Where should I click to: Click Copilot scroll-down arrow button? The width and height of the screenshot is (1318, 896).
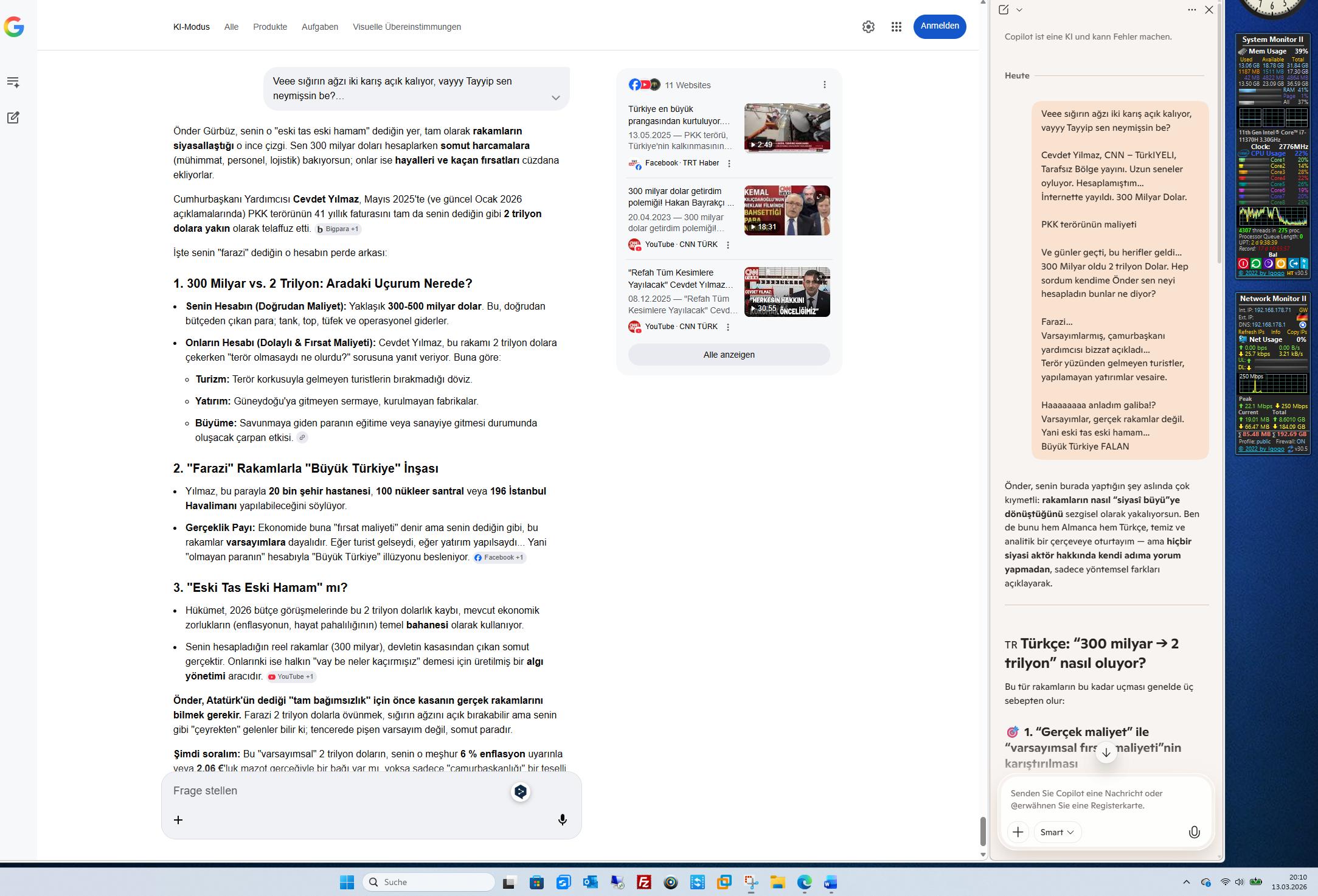pos(1106,752)
